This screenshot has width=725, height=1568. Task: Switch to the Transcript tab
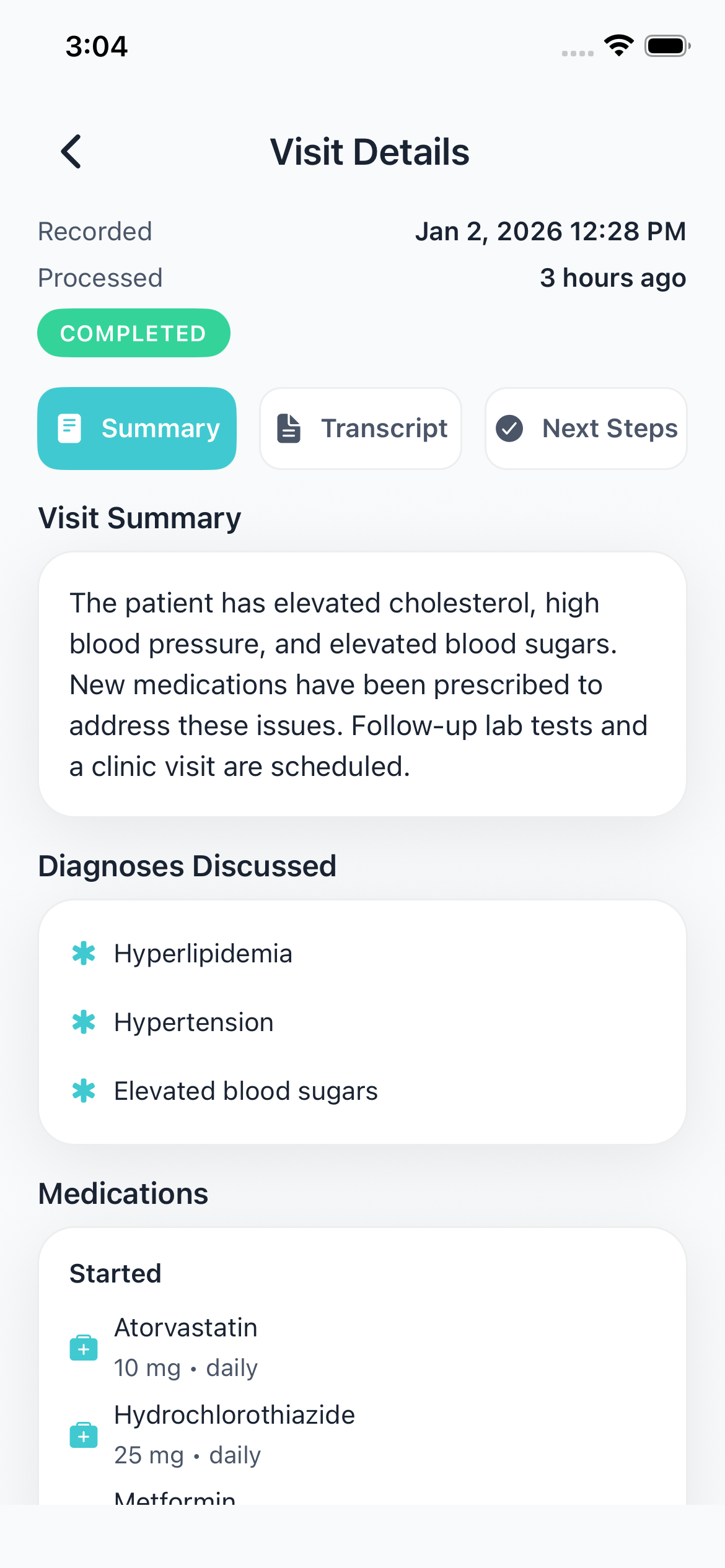361,429
